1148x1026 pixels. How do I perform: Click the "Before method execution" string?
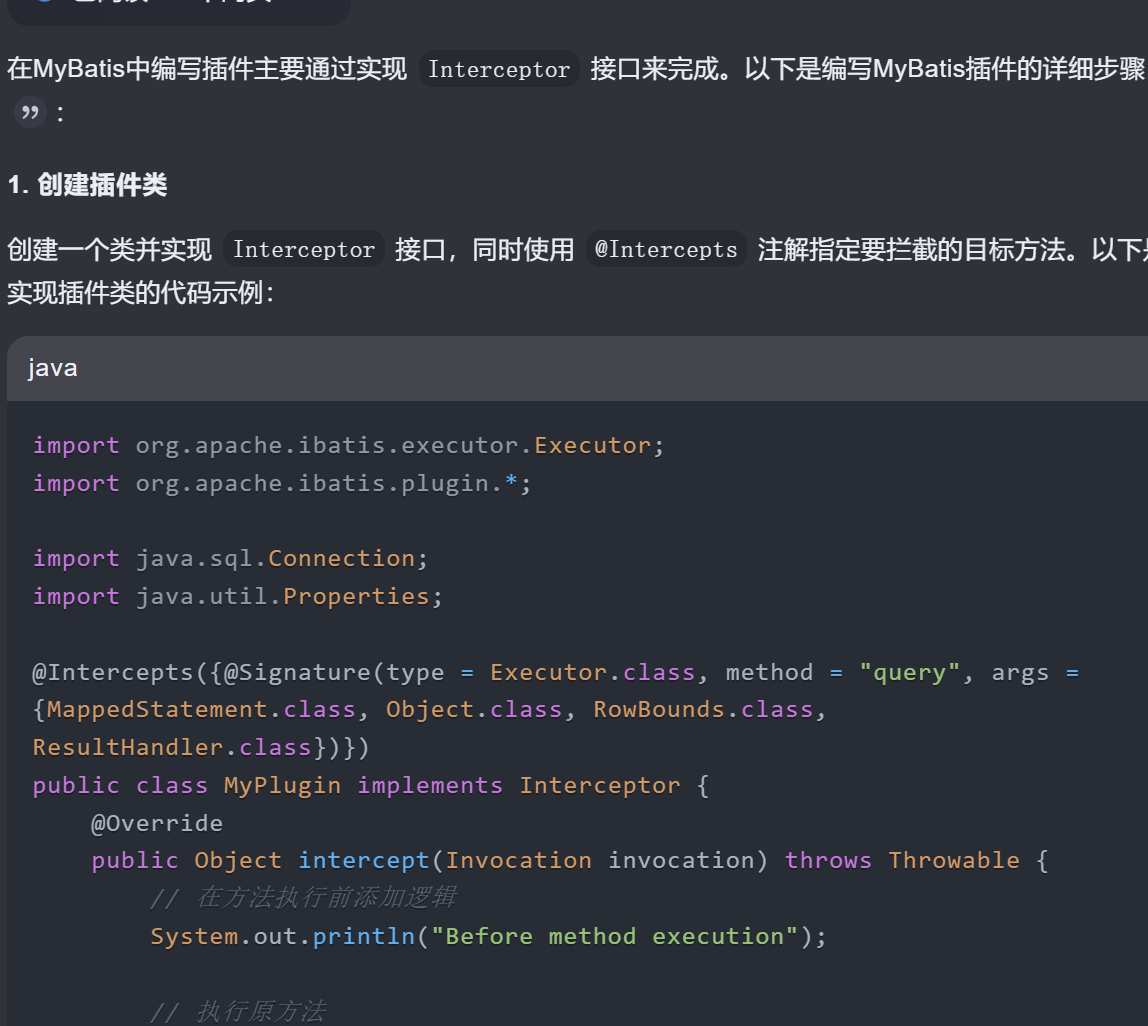[x=615, y=936]
